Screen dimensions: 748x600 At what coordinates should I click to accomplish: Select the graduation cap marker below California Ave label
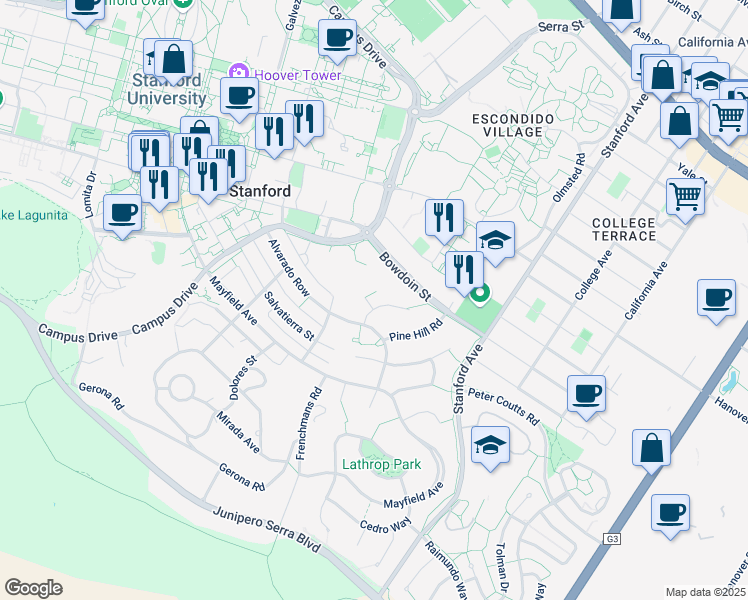click(710, 84)
